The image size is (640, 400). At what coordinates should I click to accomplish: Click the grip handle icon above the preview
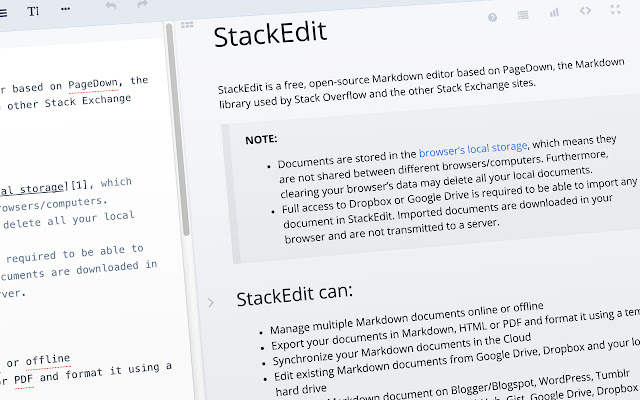click(x=187, y=25)
